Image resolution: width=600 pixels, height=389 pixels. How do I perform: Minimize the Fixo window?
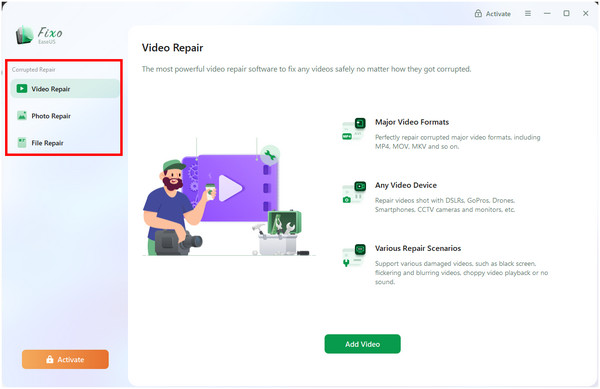click(x=547, y=13)
